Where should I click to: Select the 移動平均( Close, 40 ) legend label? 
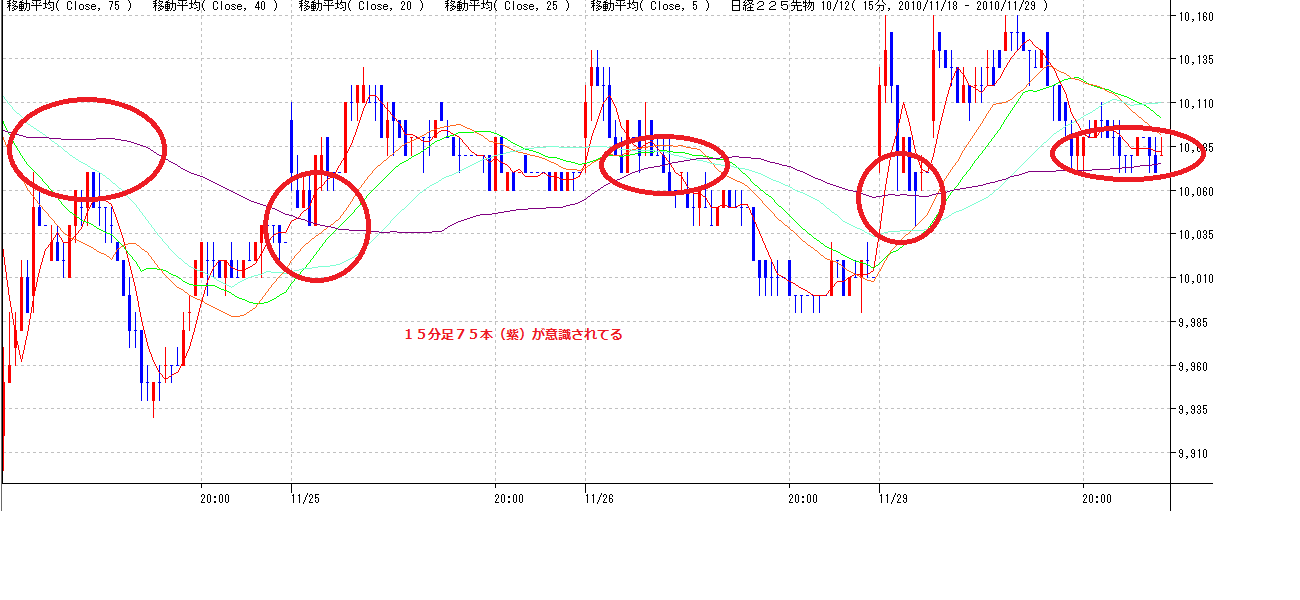click(x=217, y=6)
